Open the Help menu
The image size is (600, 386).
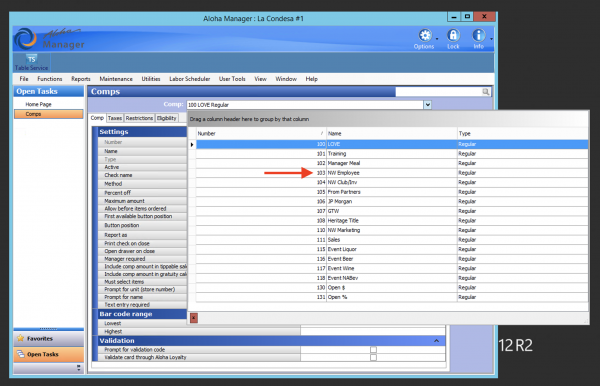[x=311, y=79]
